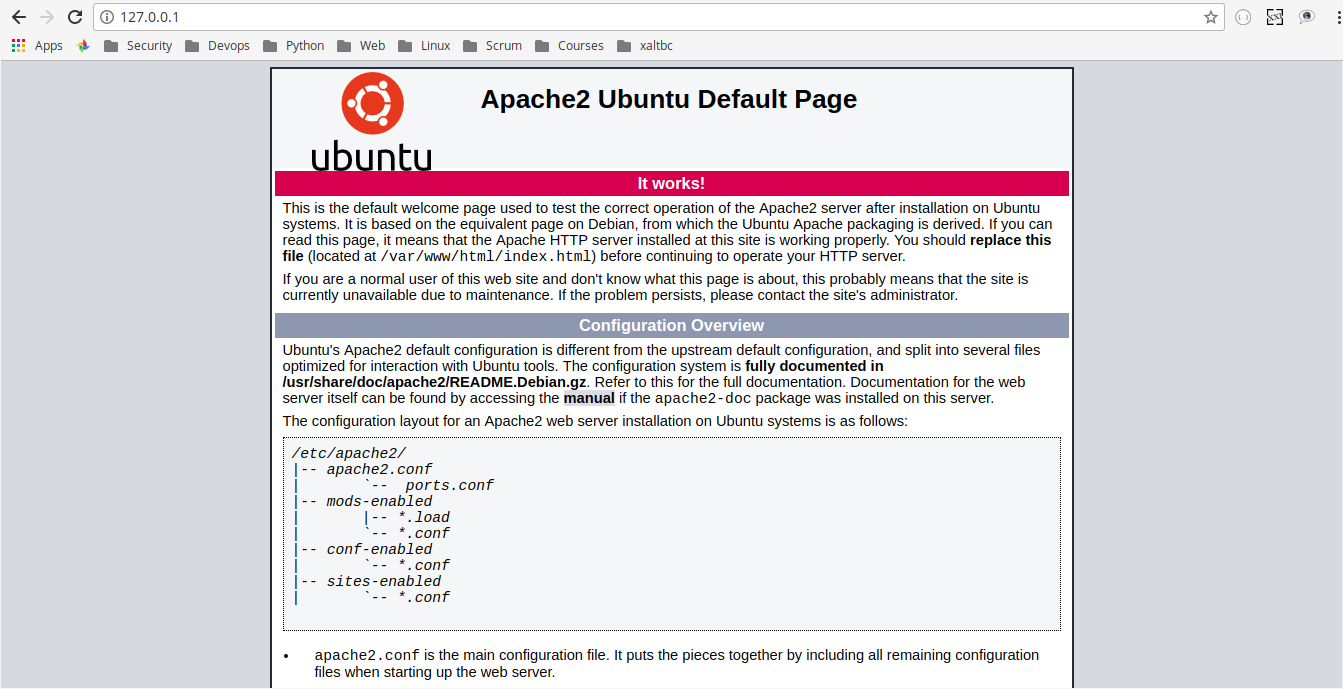Click *.load in the config tree
Image resolution: width=1343 pixels, height=689 pixels.
pyautogui.click(x=424, y=517)
